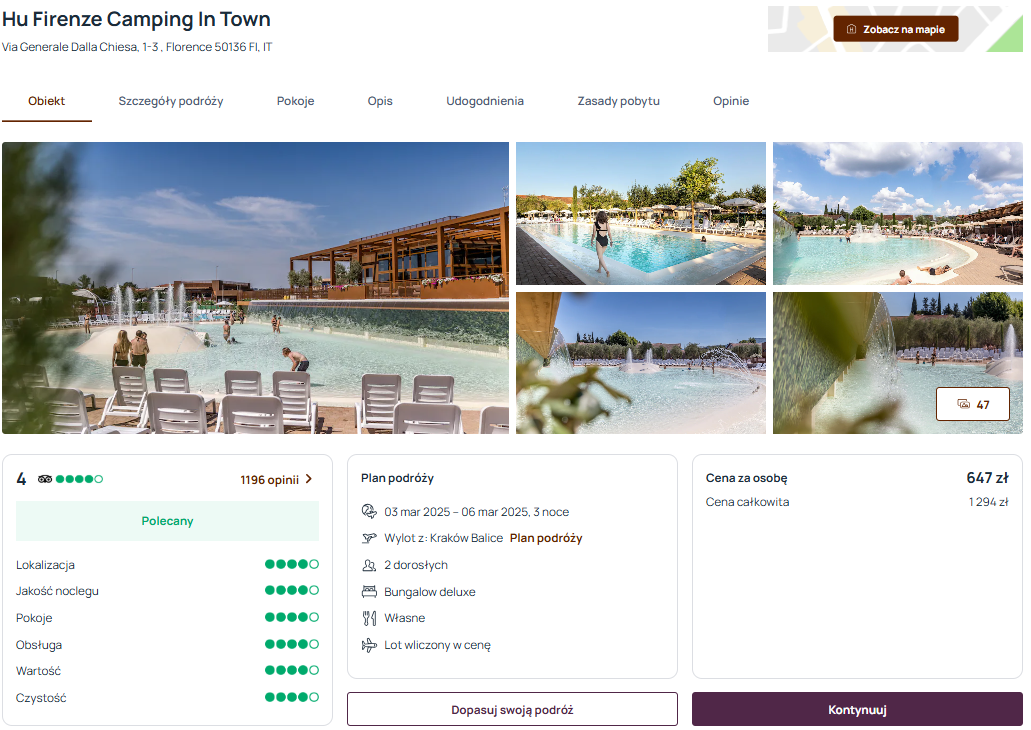Screen dimensions: 1031x730
Task: Click the TripAdvisor owl rating icon
Action: (x=45, y=479)
